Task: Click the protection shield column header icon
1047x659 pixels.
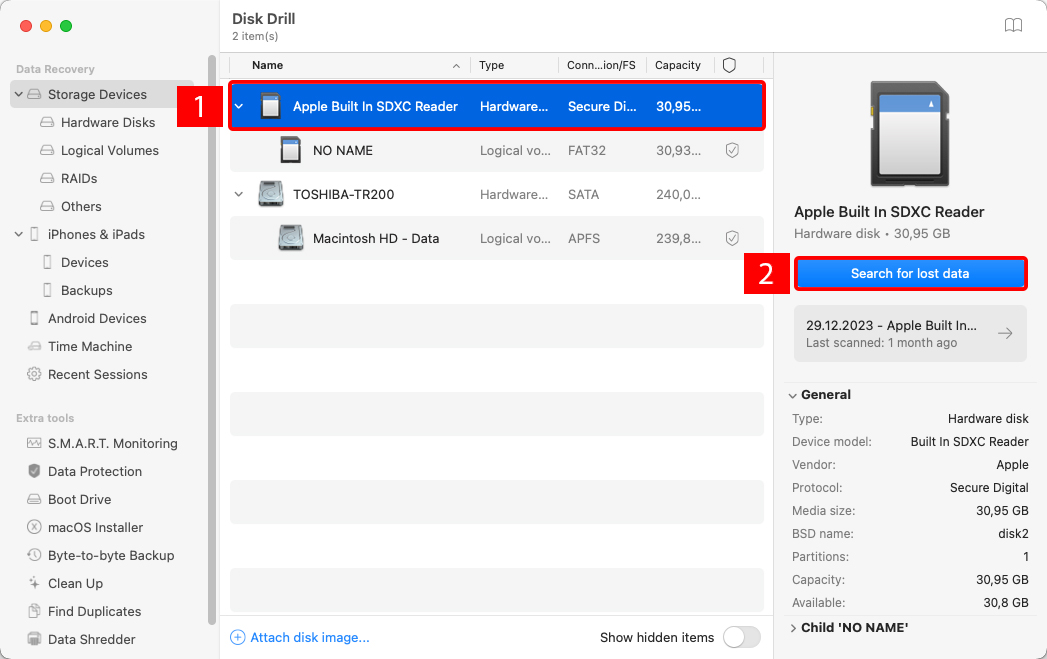Action: 729,65
